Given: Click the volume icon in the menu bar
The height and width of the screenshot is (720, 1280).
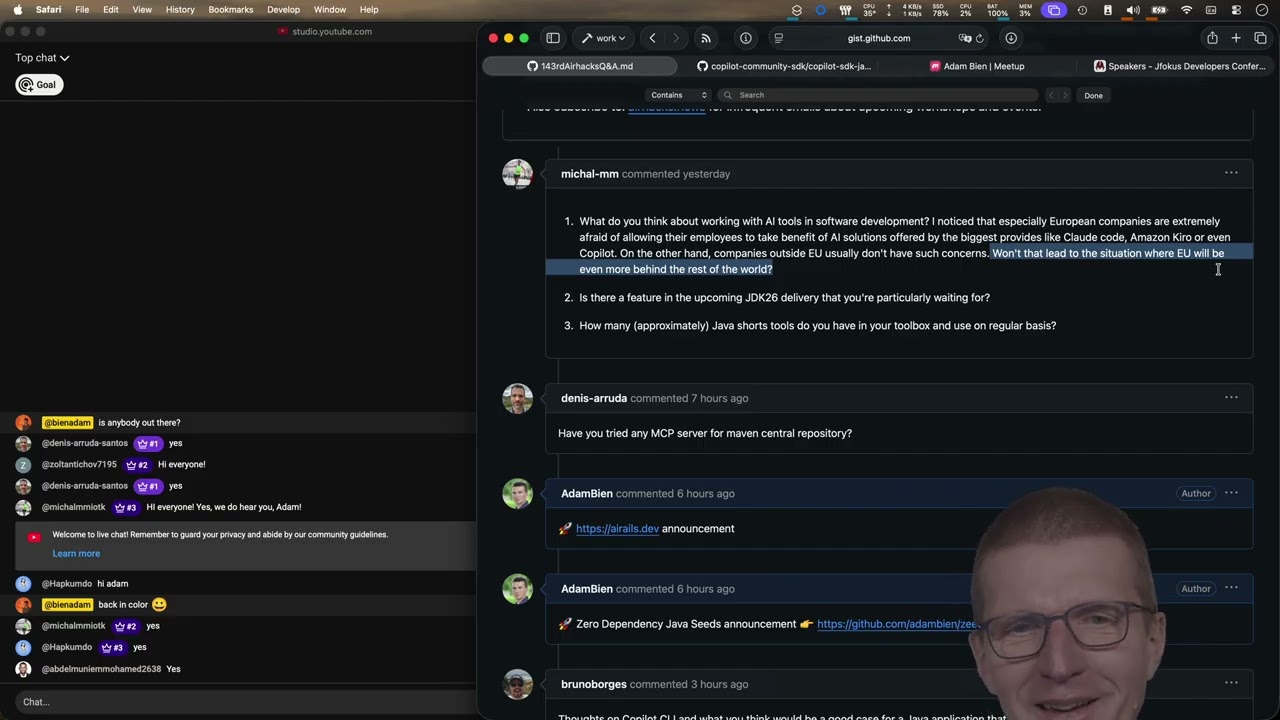Looking at the screenshot, I should (x=1133, y=9).
